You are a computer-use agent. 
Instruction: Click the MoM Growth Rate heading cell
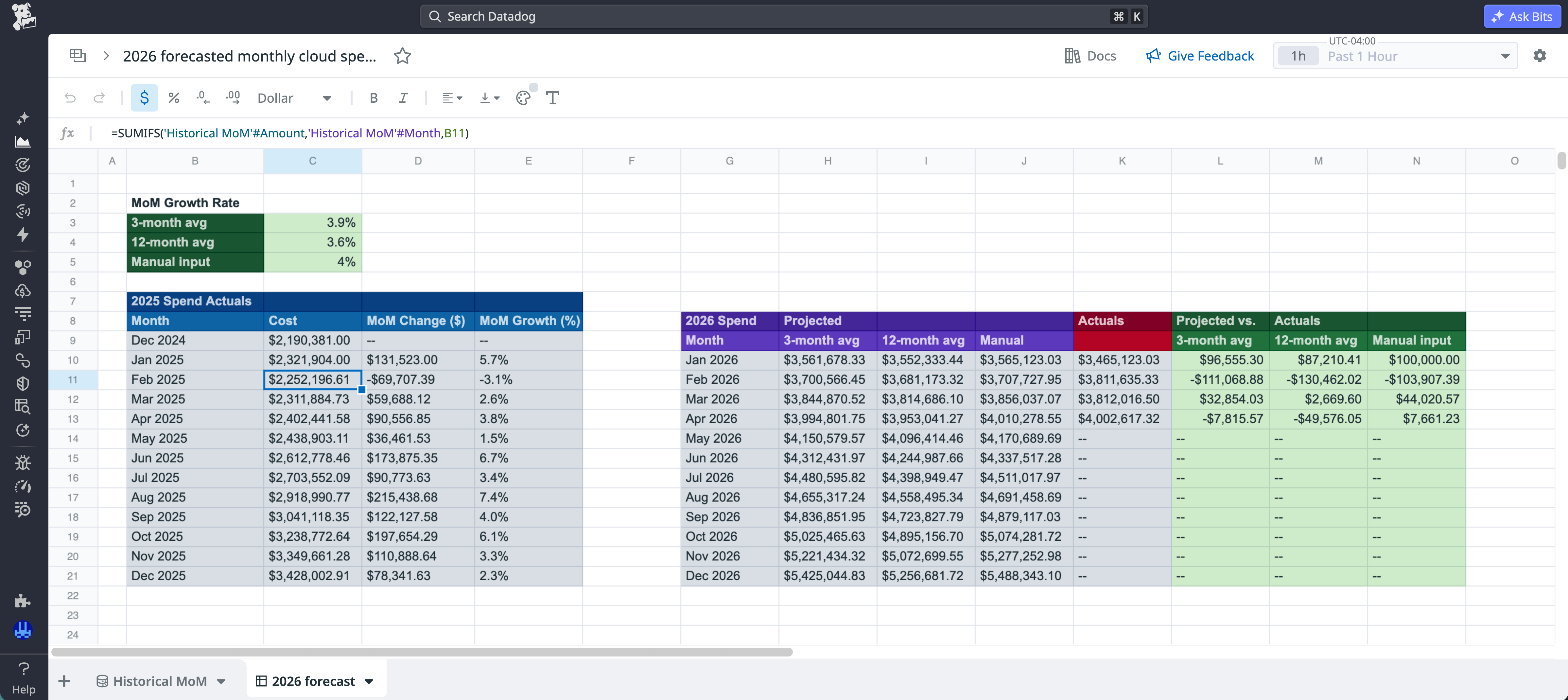click(195, 203)
